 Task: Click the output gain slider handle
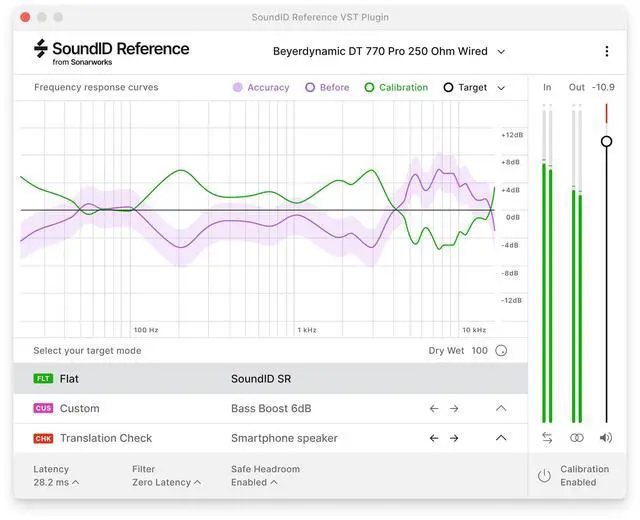tap(606, 142)
